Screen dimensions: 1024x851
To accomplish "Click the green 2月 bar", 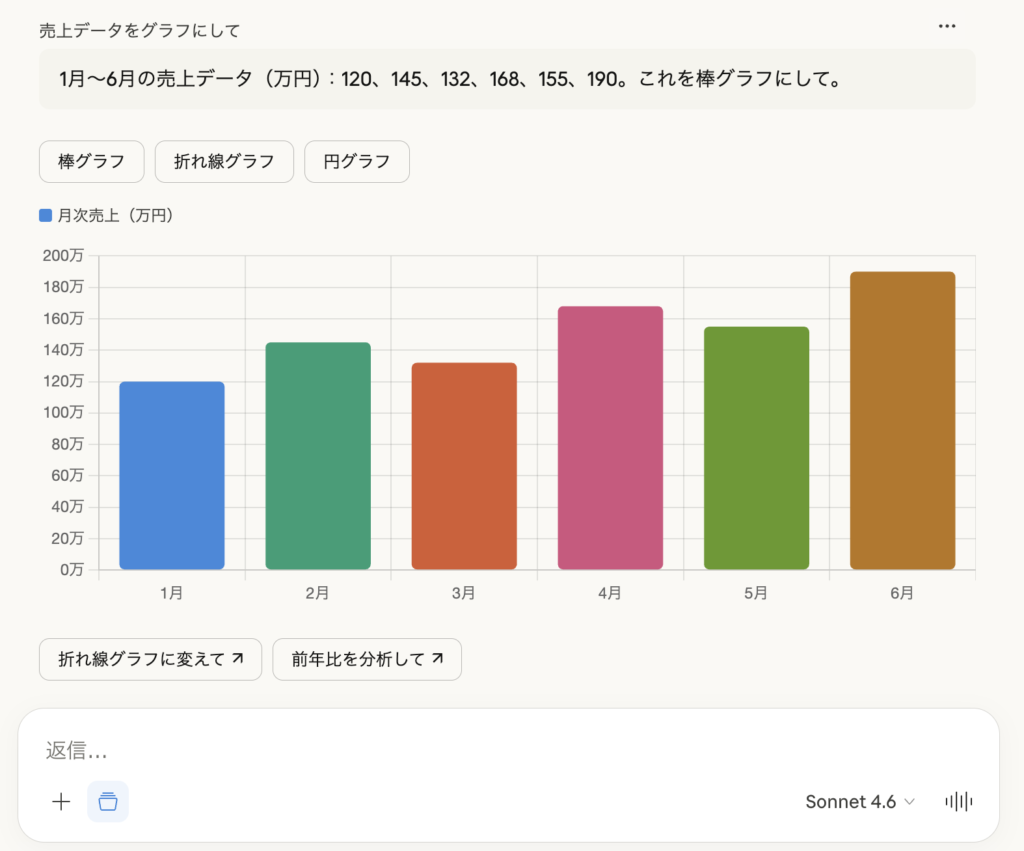I will [x=318, y=456].
